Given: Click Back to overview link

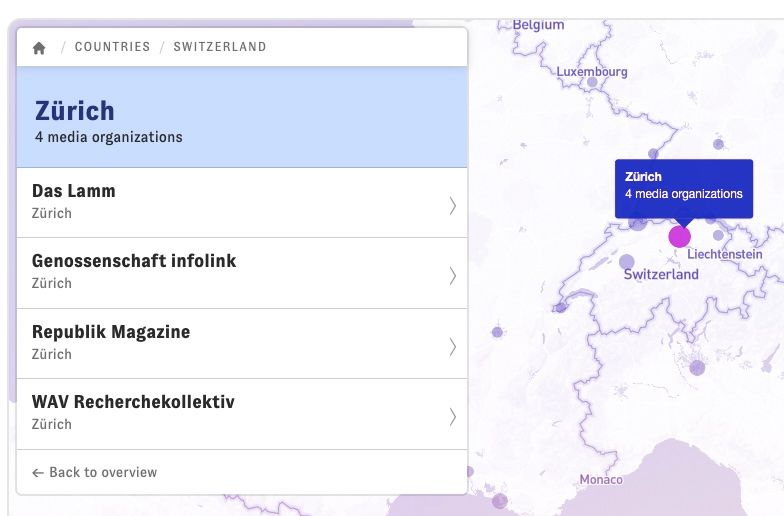Looking at the screenshot, I should coord(94,472).
